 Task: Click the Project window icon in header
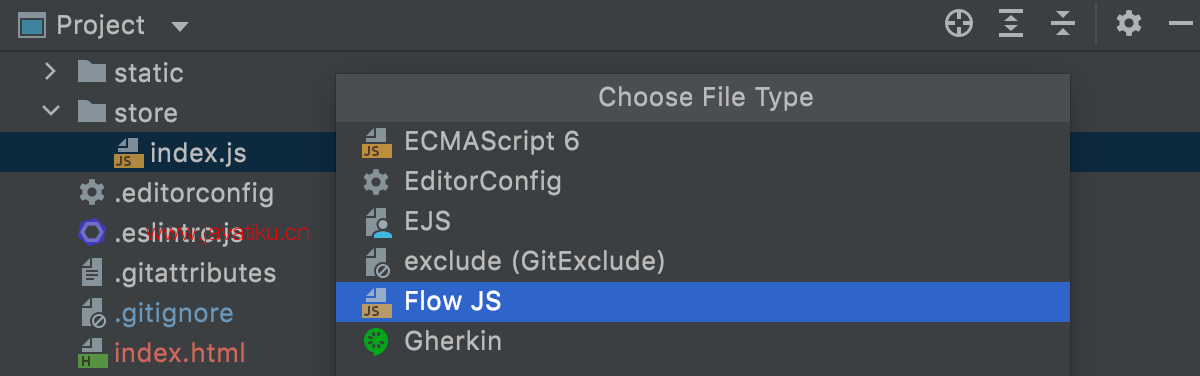coord(31,24)
